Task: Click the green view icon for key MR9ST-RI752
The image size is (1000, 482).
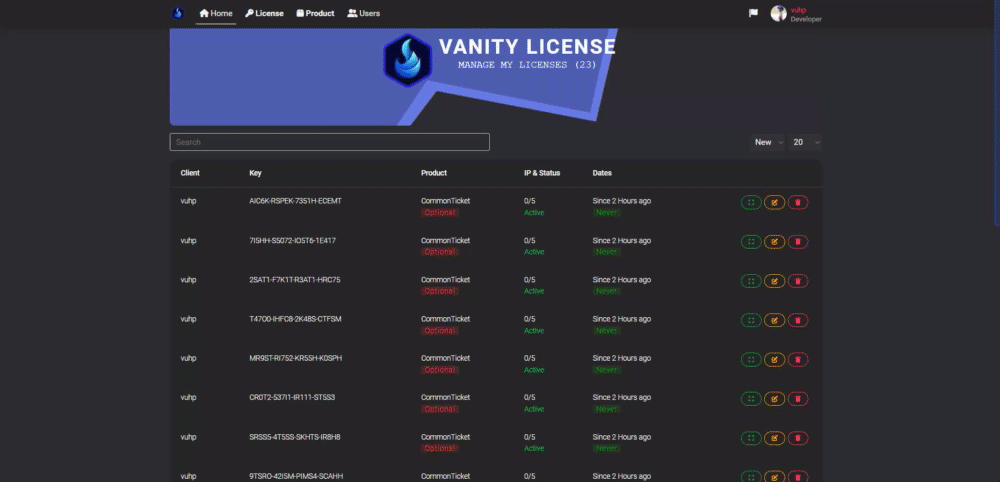Action: tap(751, 360)
